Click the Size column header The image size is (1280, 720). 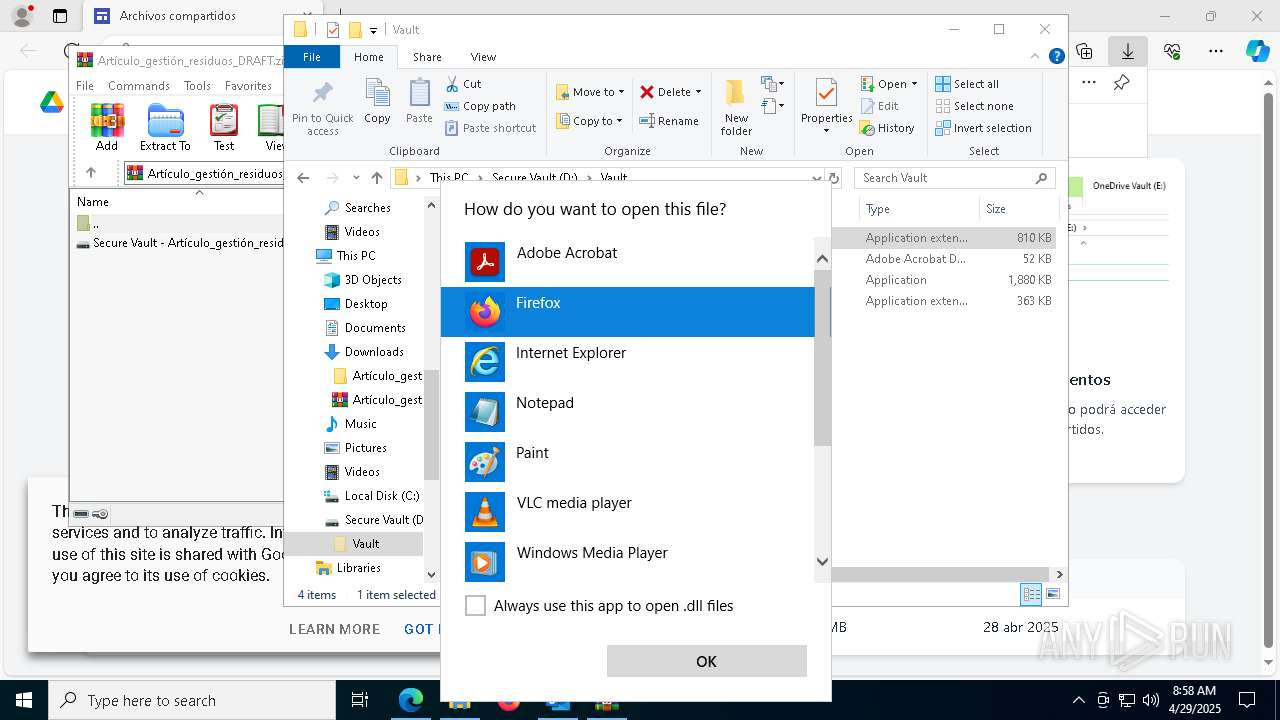1017,209
